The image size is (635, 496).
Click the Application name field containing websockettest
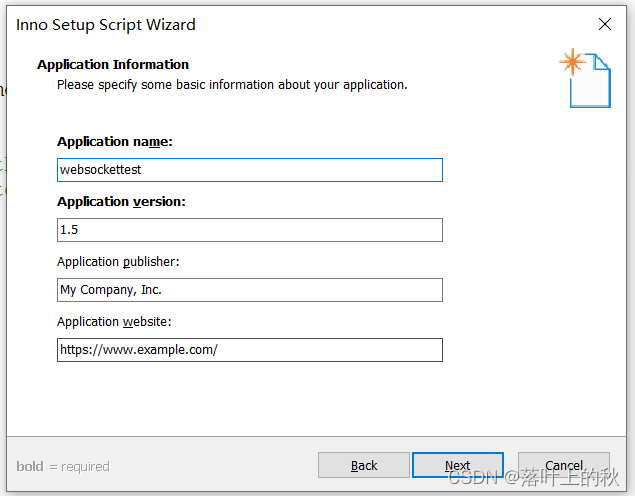point(250,170)
